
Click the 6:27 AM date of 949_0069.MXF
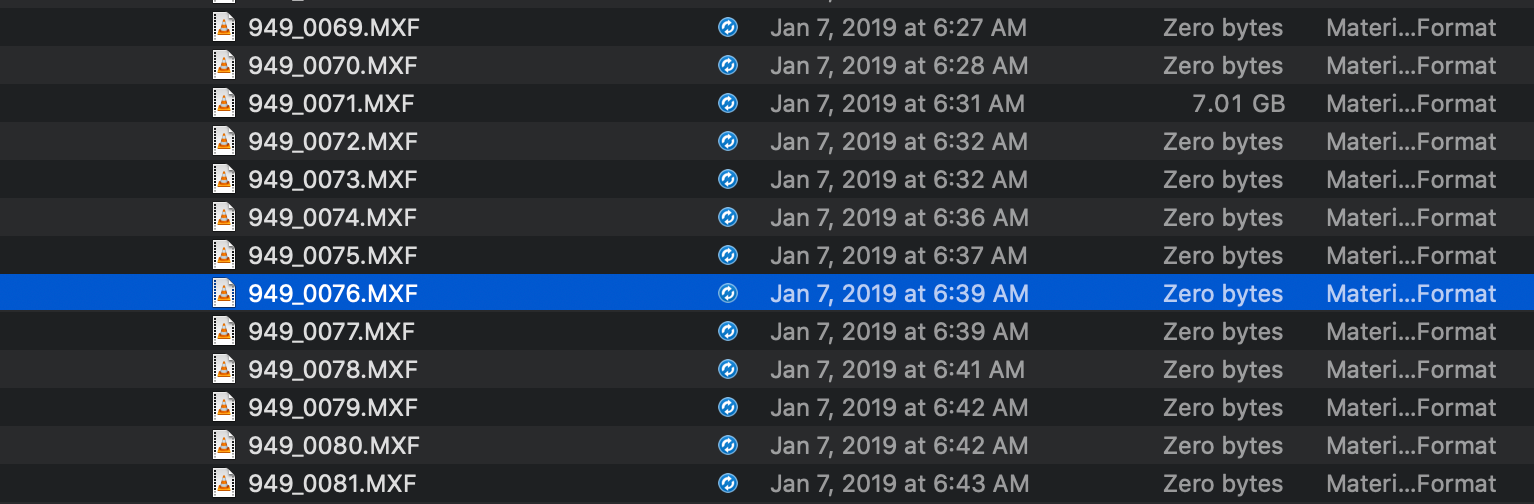point(898,27)
